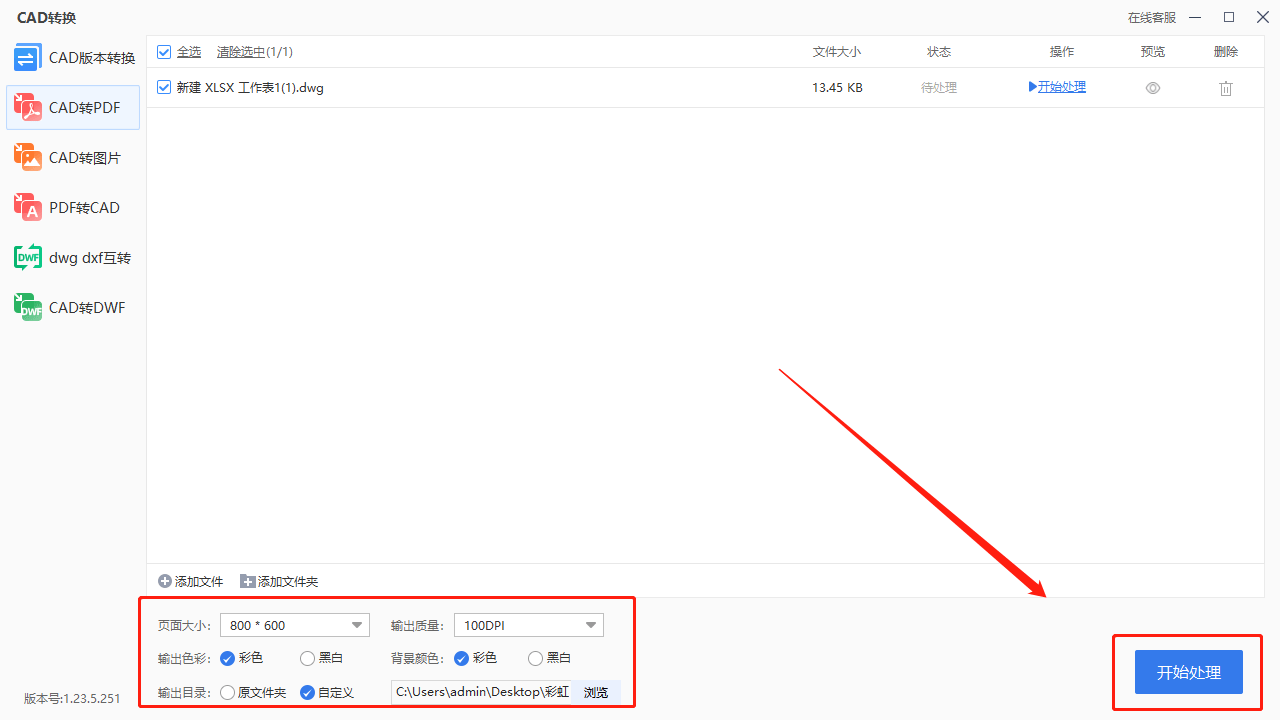Click the 13.45 KB file size value
1280x720 pixels.
[837, 88]
